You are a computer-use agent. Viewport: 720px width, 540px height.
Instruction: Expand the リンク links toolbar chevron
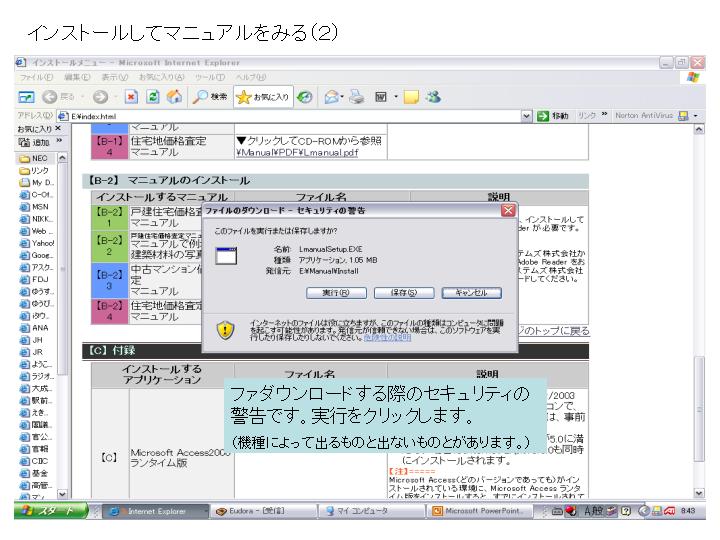604,114
